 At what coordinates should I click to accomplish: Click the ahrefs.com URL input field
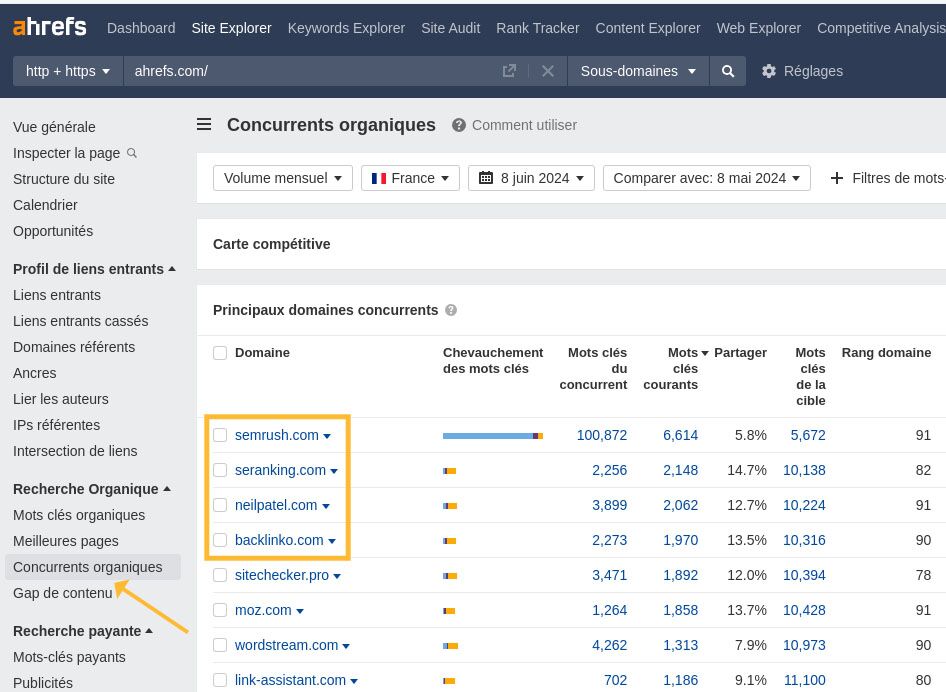point(300,71)
